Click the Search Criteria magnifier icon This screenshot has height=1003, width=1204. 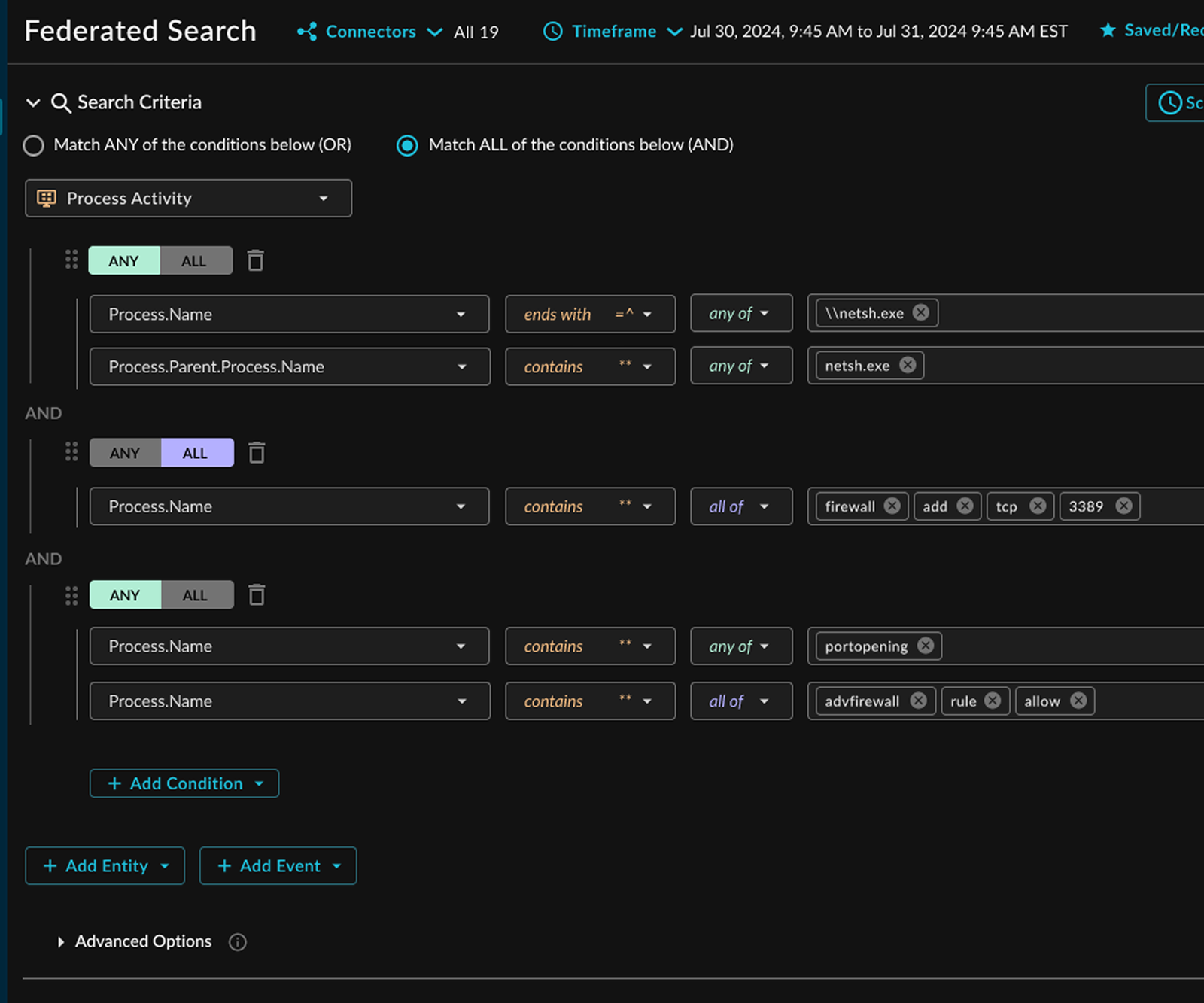(x=61, y=102)
